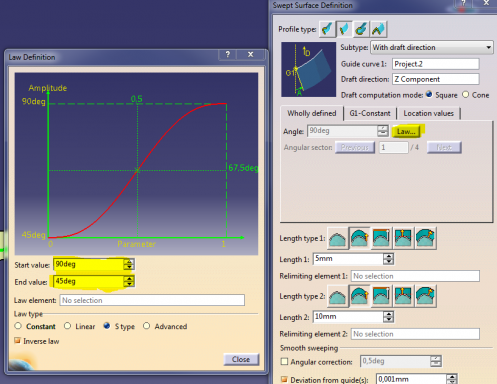Choose the third Length type 1 icon
Viewport: 497px width, 384px height.
coord(381,238)
